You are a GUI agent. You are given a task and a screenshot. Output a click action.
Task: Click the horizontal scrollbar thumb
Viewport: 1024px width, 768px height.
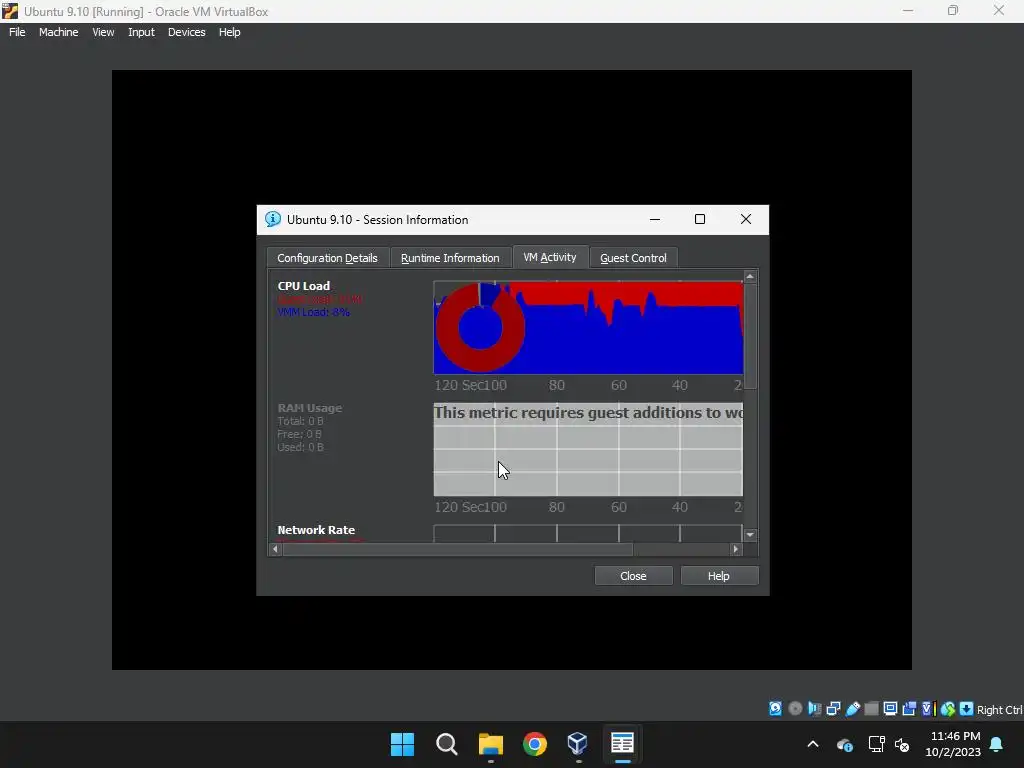(x=458, y=549)
